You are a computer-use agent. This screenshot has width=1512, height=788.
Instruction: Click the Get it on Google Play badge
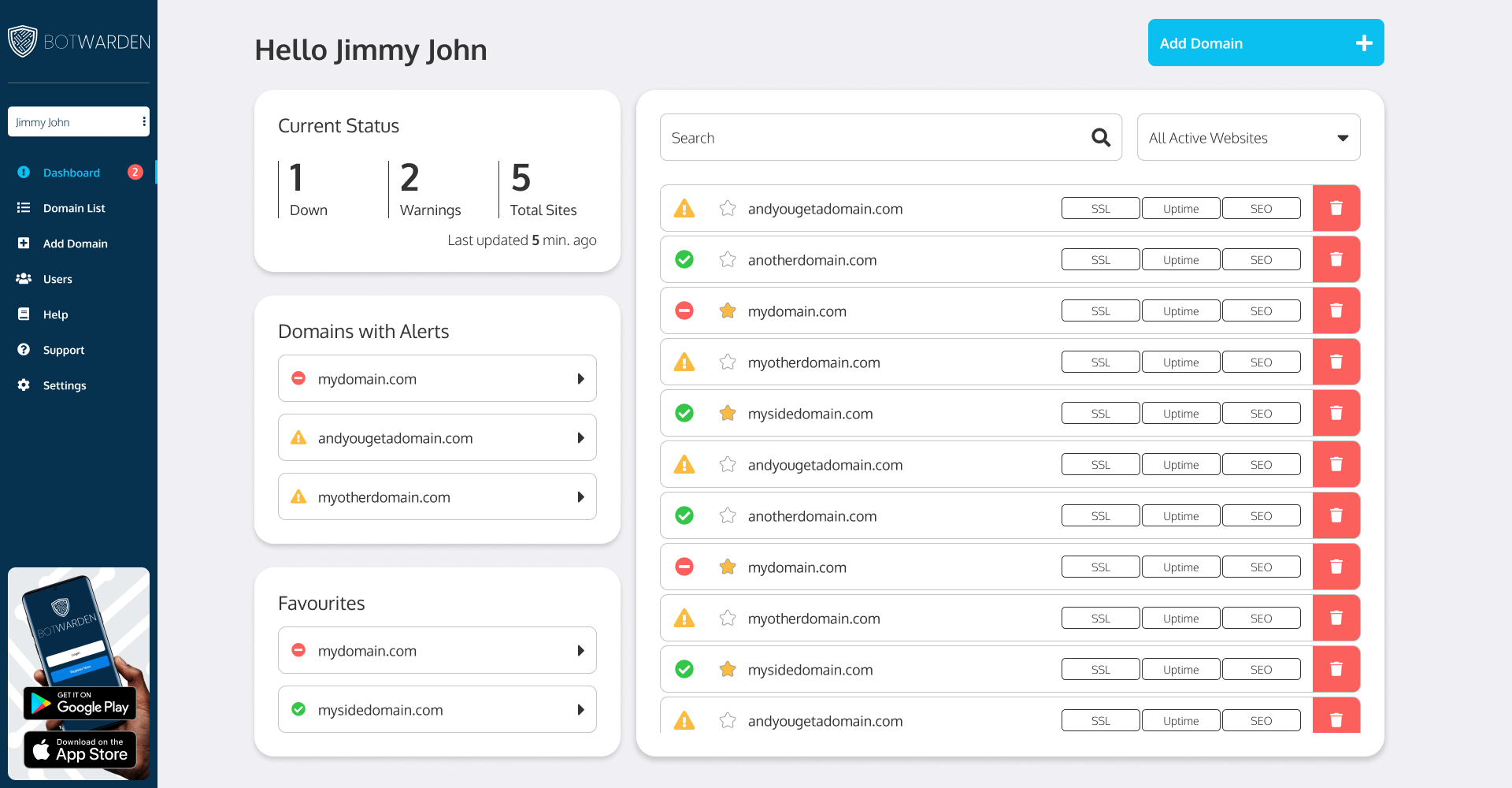point(80,703)
